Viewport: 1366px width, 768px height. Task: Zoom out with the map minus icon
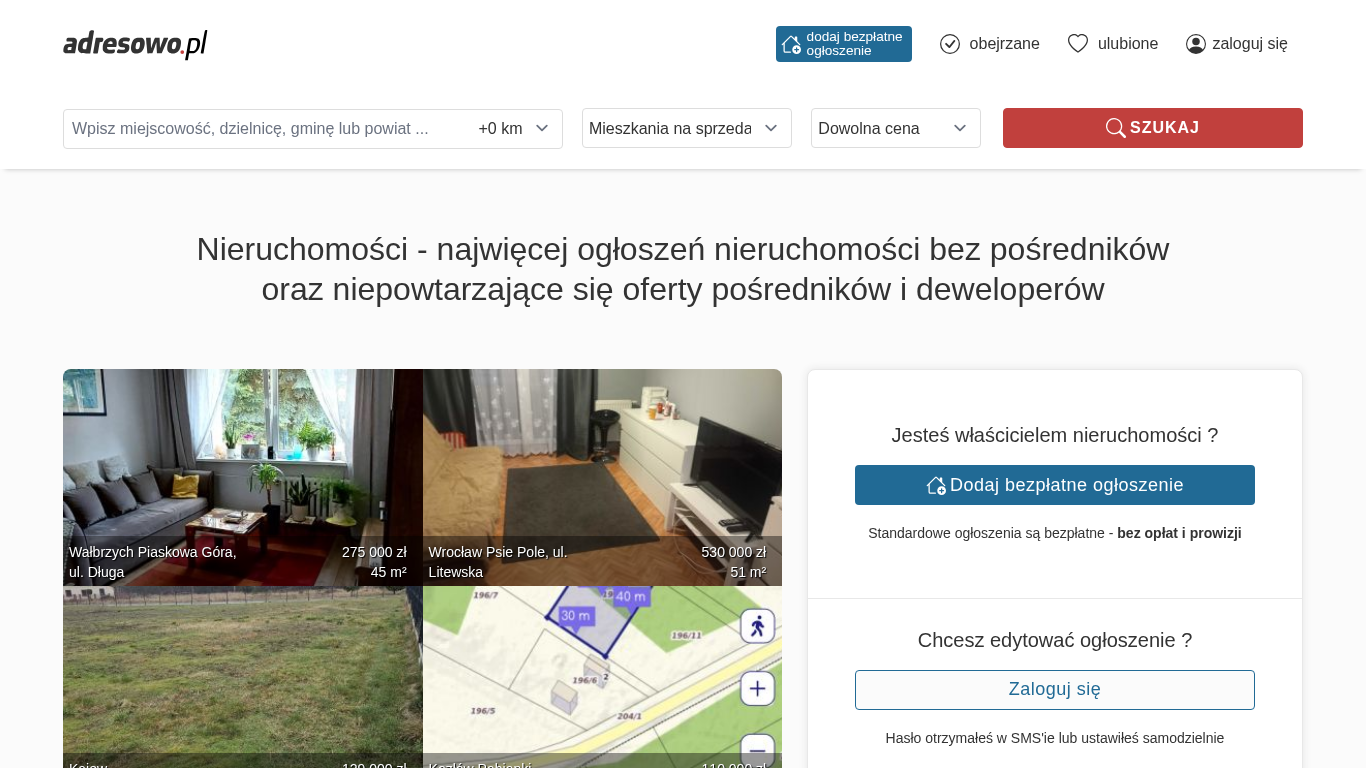pos(757,750)
